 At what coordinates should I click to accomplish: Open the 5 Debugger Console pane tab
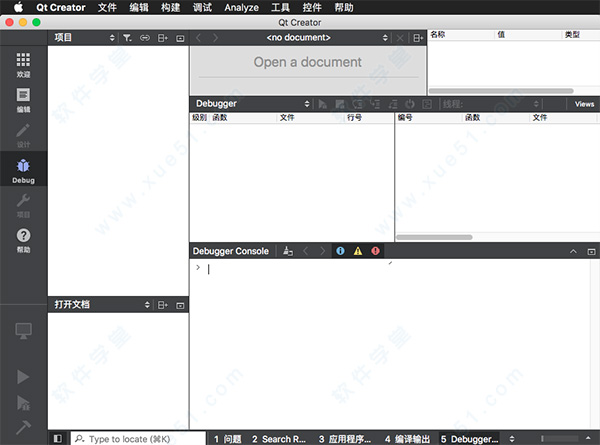point(470,439)
